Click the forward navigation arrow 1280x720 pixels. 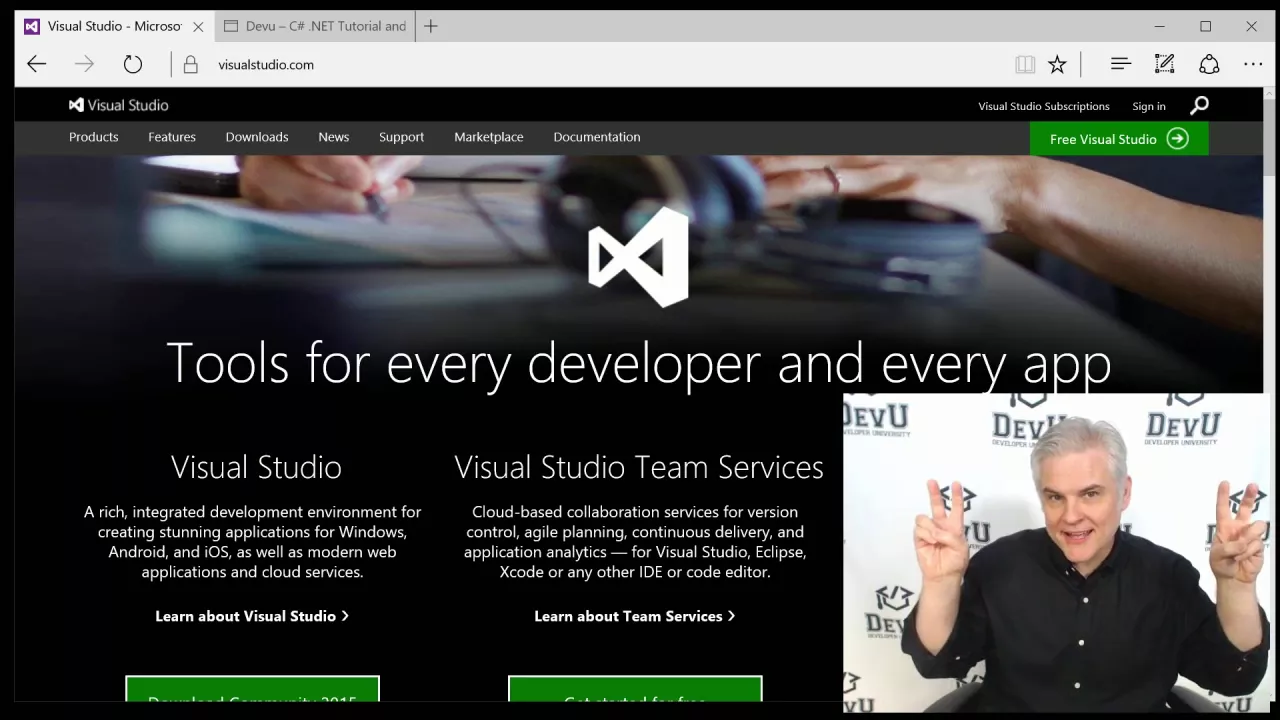(x=85, y=64)
